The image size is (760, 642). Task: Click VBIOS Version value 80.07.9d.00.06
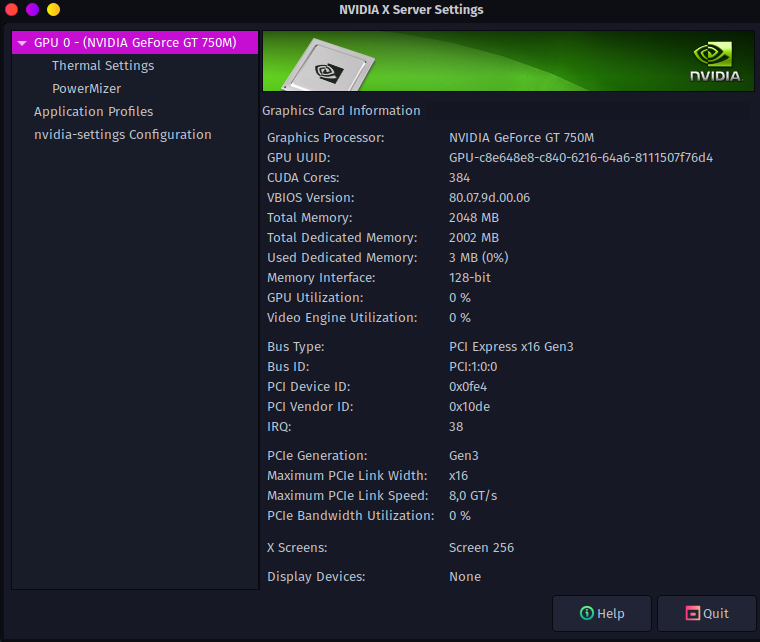pyautogui.click(x=489, y=198)
